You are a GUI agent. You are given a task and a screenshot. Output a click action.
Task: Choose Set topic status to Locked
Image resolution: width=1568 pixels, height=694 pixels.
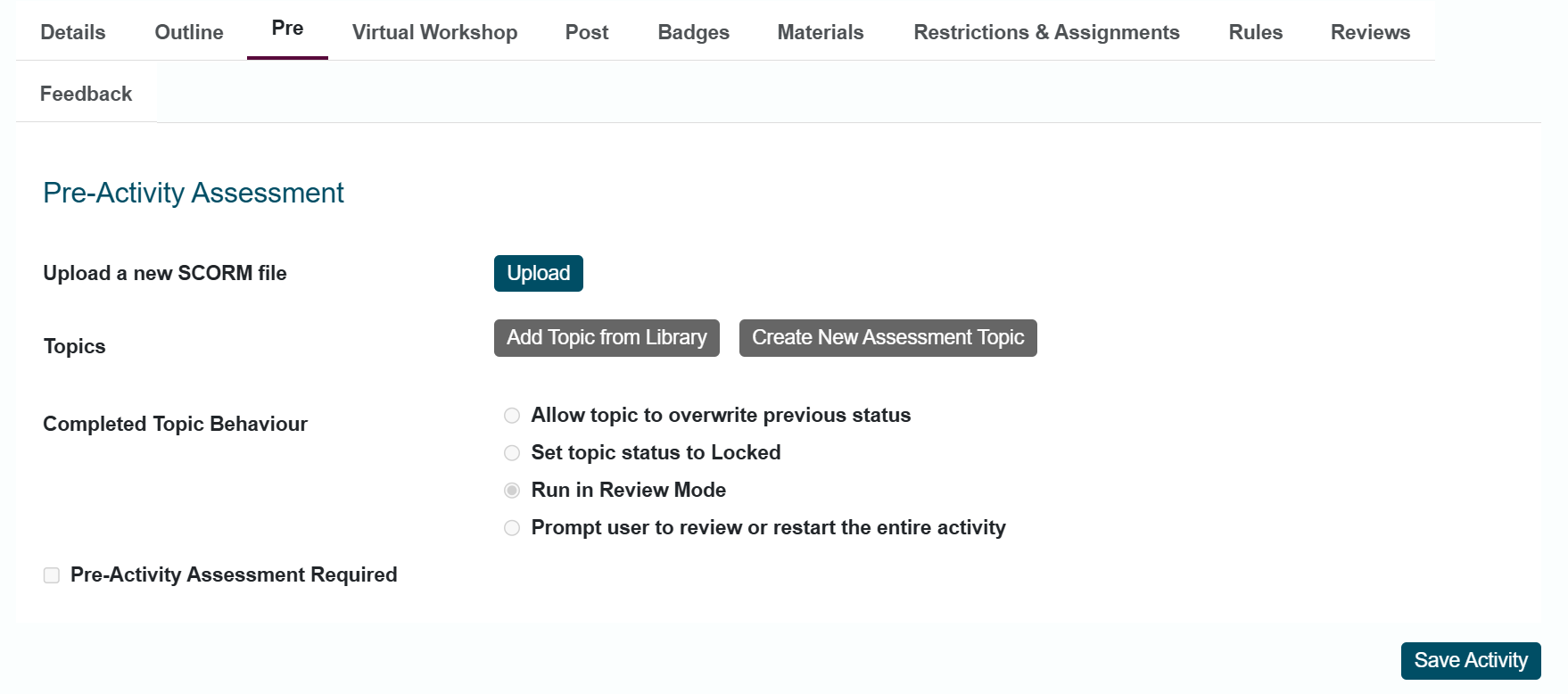[x=512, y=453]
